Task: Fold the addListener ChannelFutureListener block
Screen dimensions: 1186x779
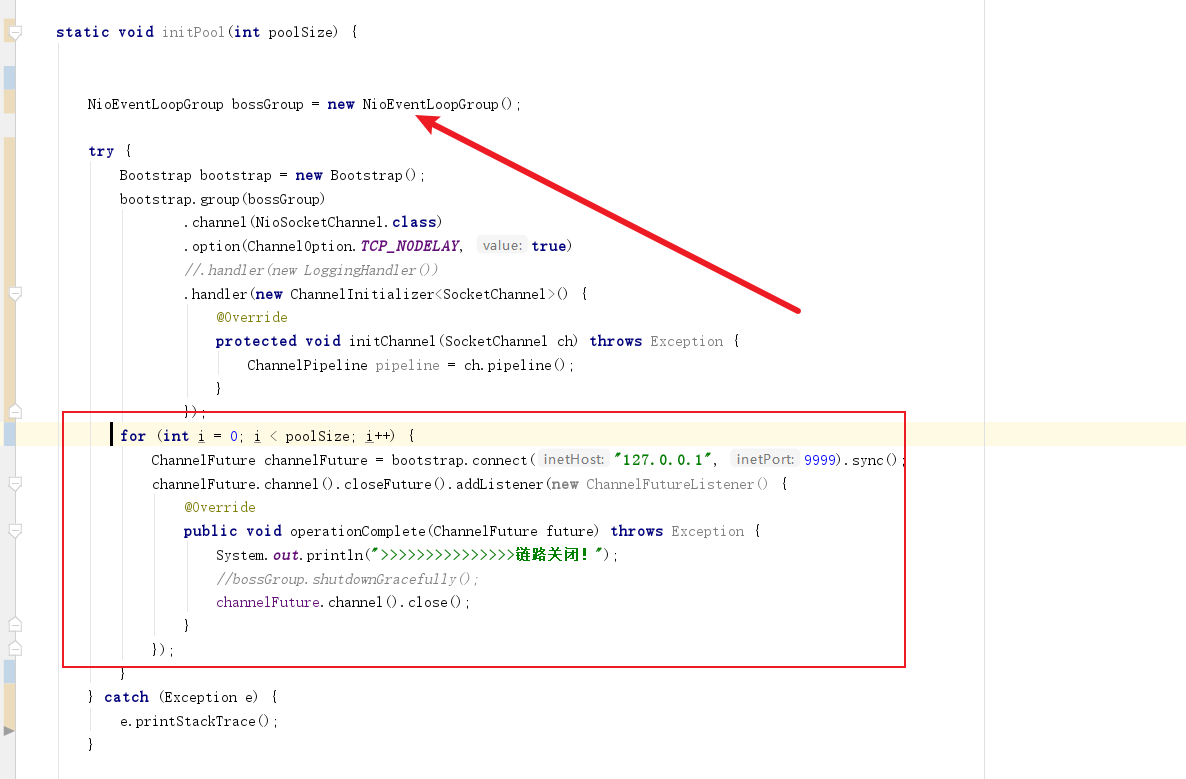Action: 14,484
